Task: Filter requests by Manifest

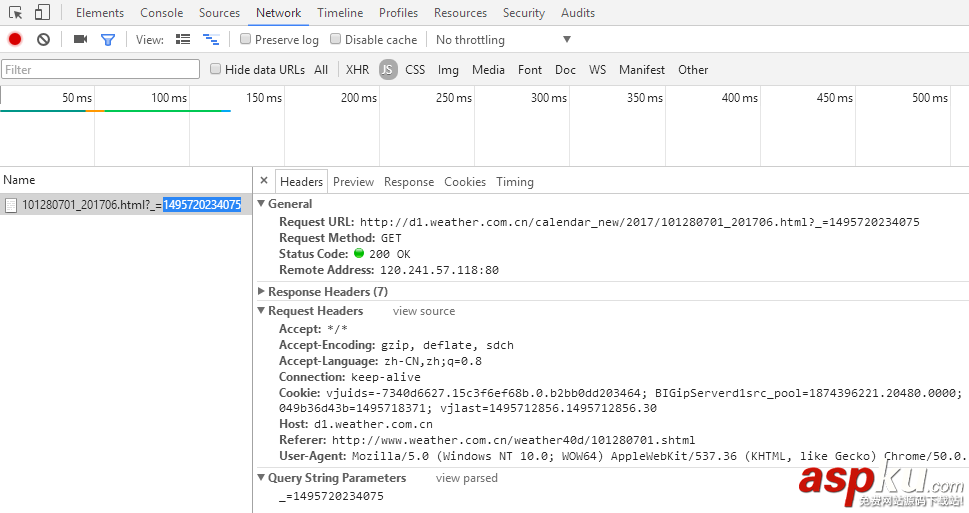Action: point(642,70)
